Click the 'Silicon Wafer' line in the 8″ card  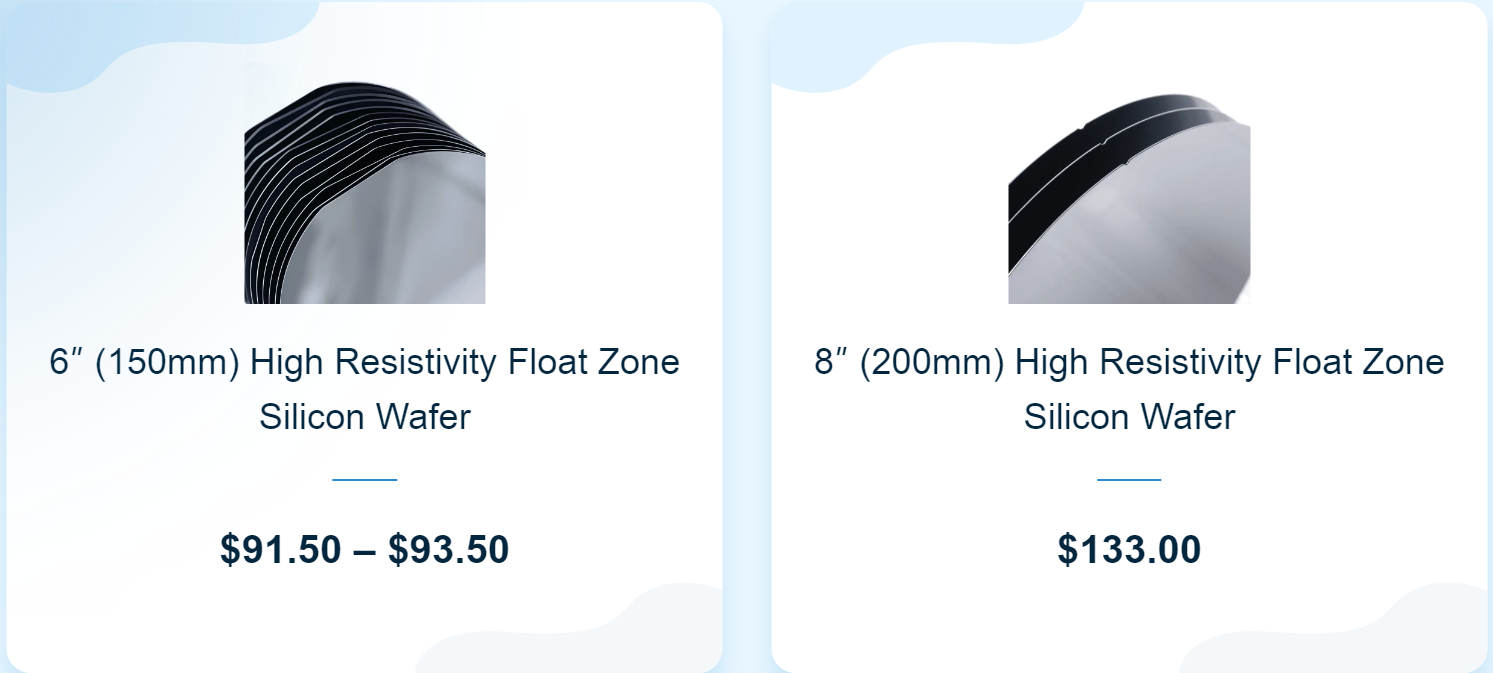(x=1129, y=417)
